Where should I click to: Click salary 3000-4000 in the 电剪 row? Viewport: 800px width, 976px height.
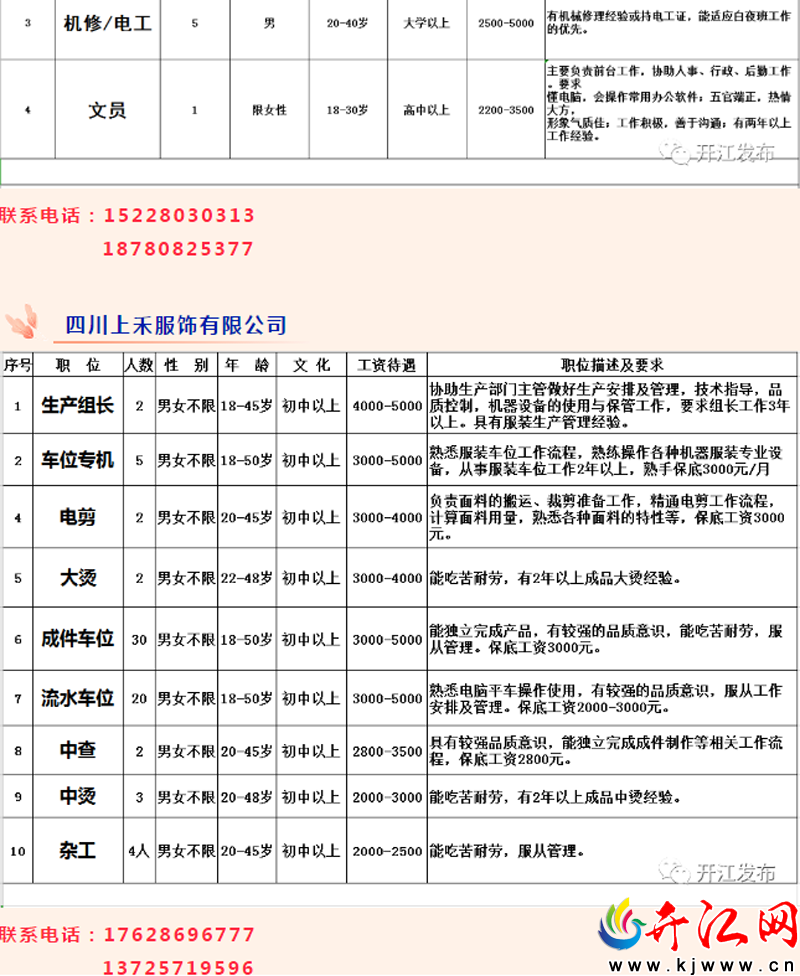pyautogui.click(x=387, y=518)
